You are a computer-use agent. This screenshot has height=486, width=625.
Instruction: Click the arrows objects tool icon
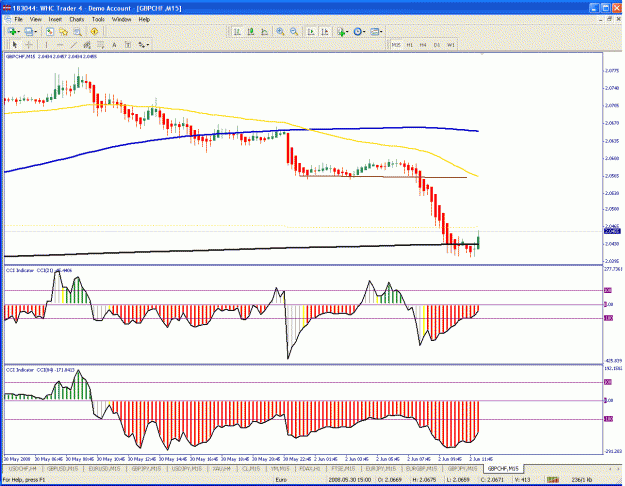[142, 45]
